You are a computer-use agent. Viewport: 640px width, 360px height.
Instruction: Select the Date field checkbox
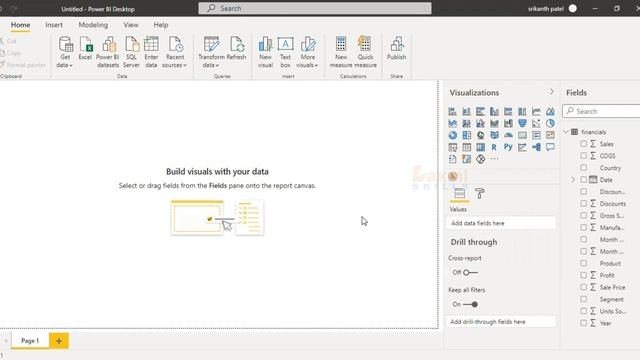pos(584,180)
